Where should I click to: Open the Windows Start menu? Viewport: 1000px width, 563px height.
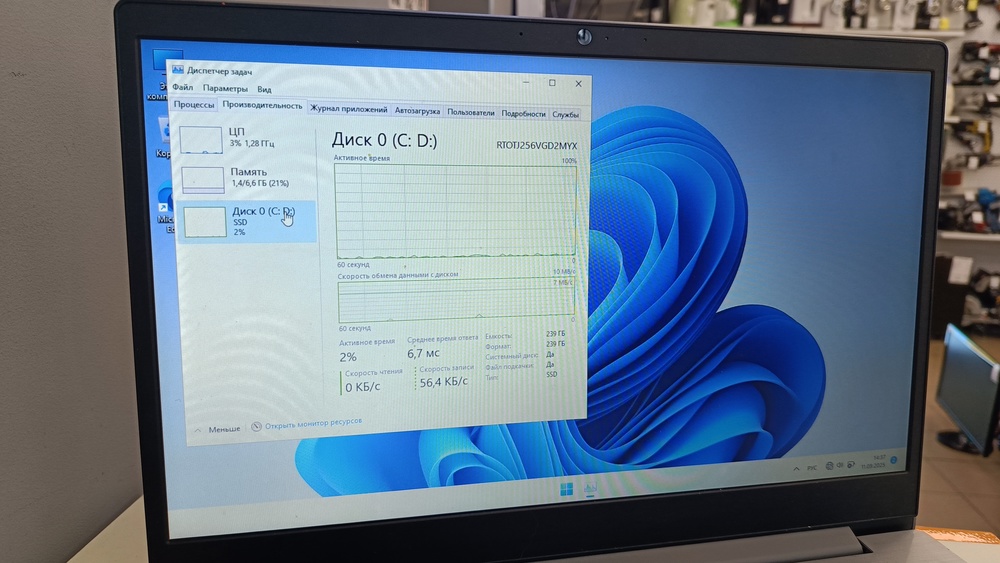(x=566, y=490)
